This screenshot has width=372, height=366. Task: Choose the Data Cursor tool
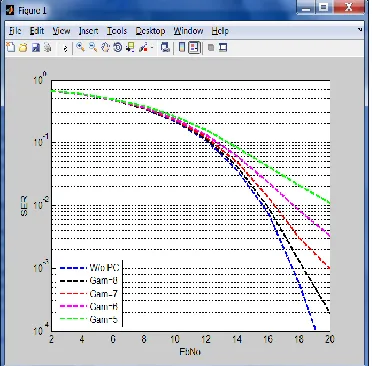click(130, 48)
